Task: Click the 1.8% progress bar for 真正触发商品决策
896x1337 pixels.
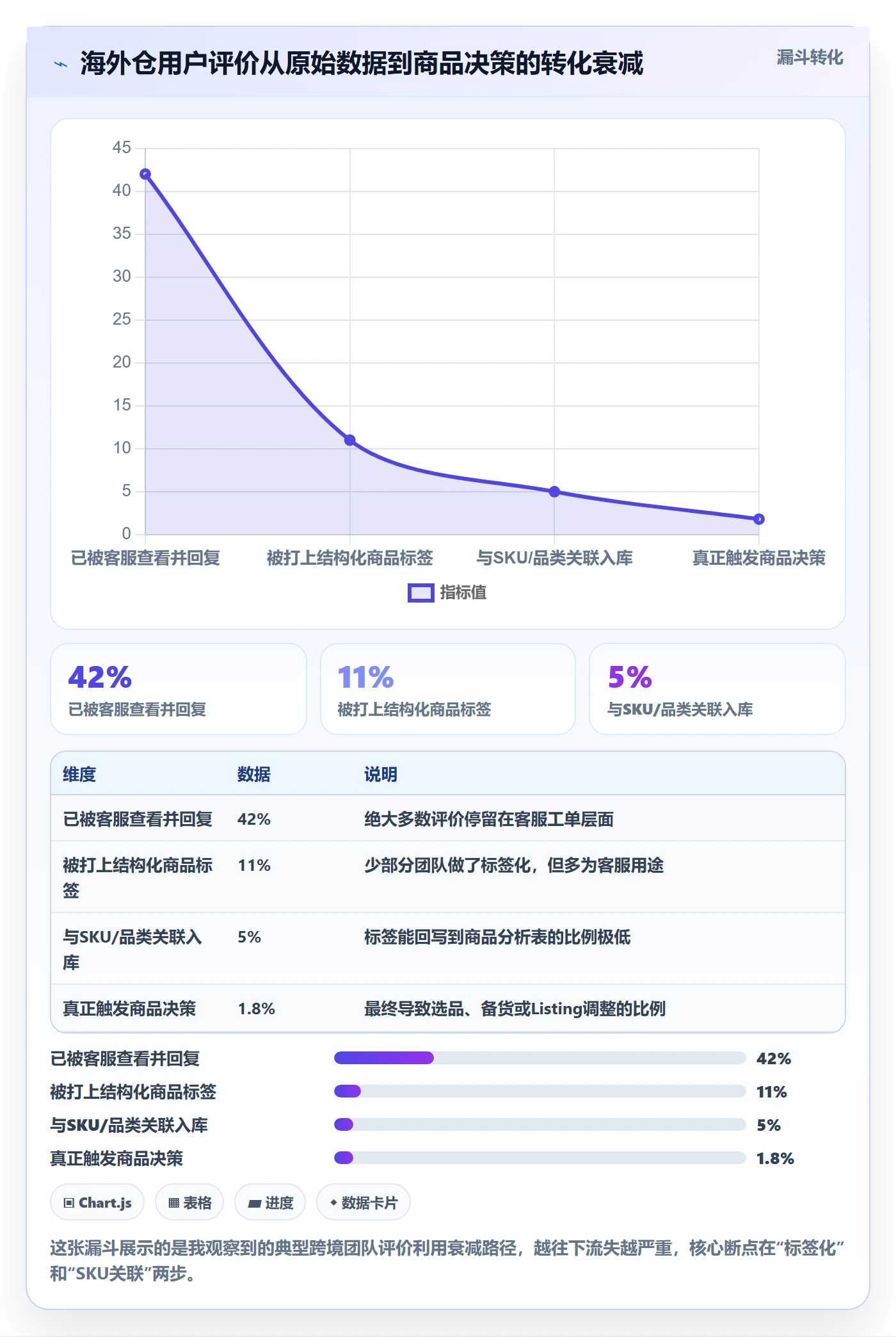Action: (x=540, y=1158)
